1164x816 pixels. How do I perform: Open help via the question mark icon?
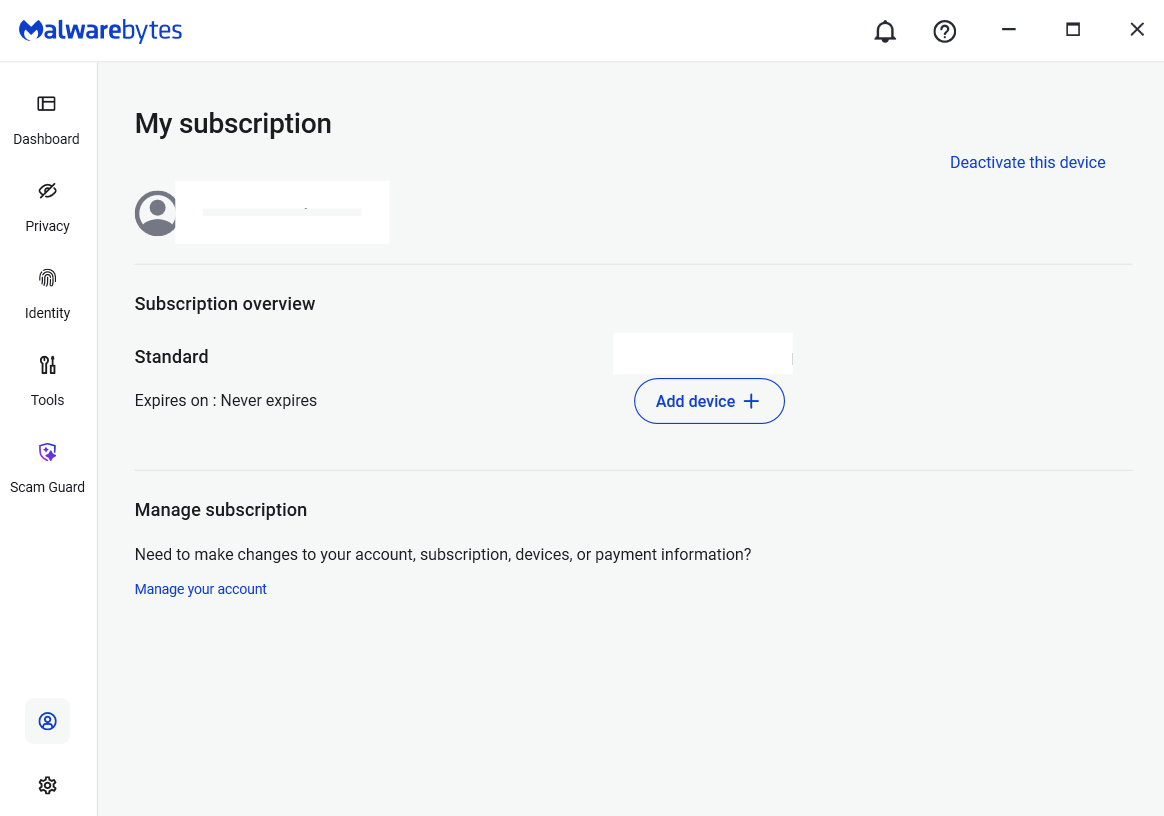coord(944,31)
